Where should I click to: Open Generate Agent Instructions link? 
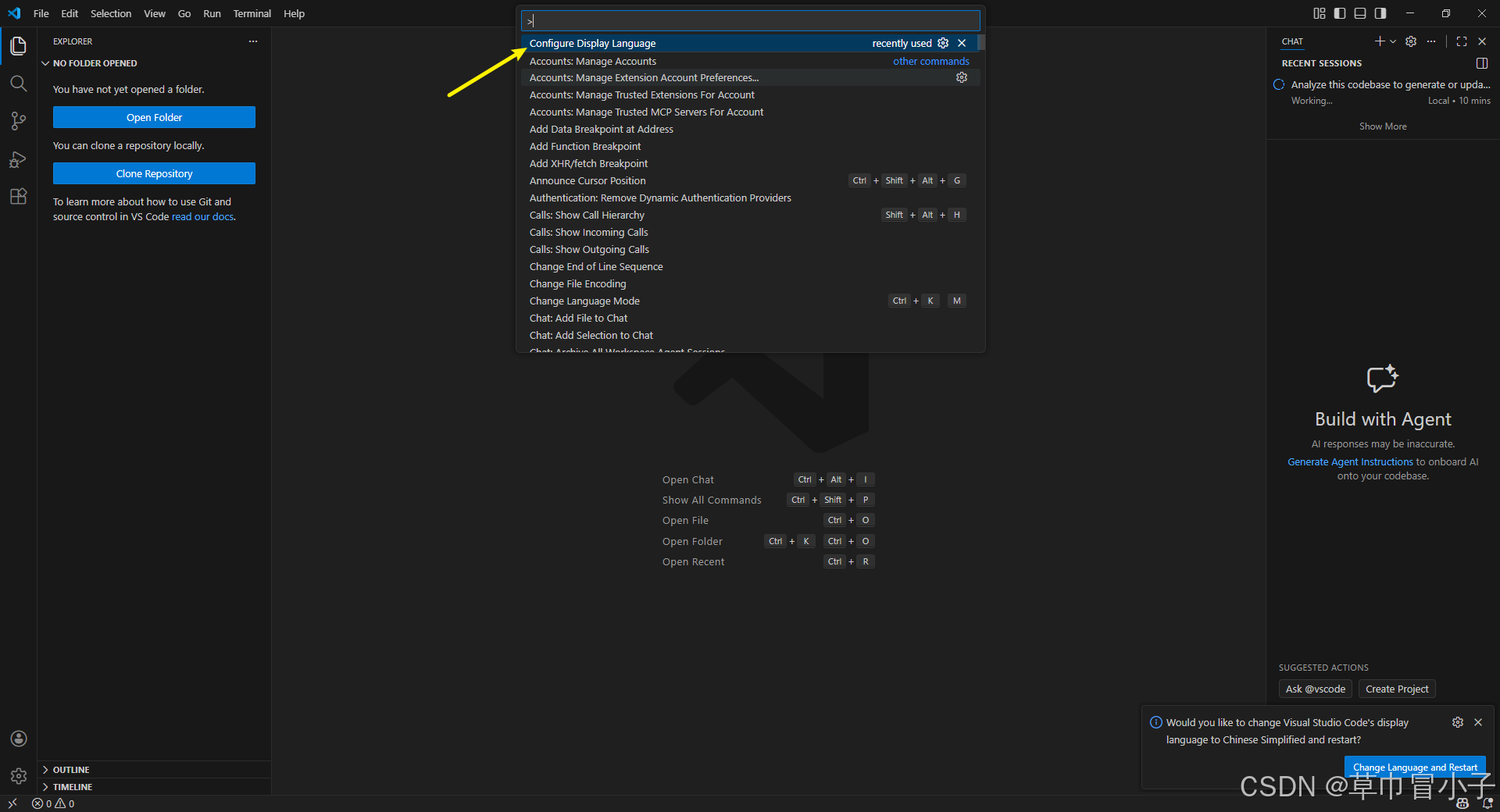point(1350,461)
